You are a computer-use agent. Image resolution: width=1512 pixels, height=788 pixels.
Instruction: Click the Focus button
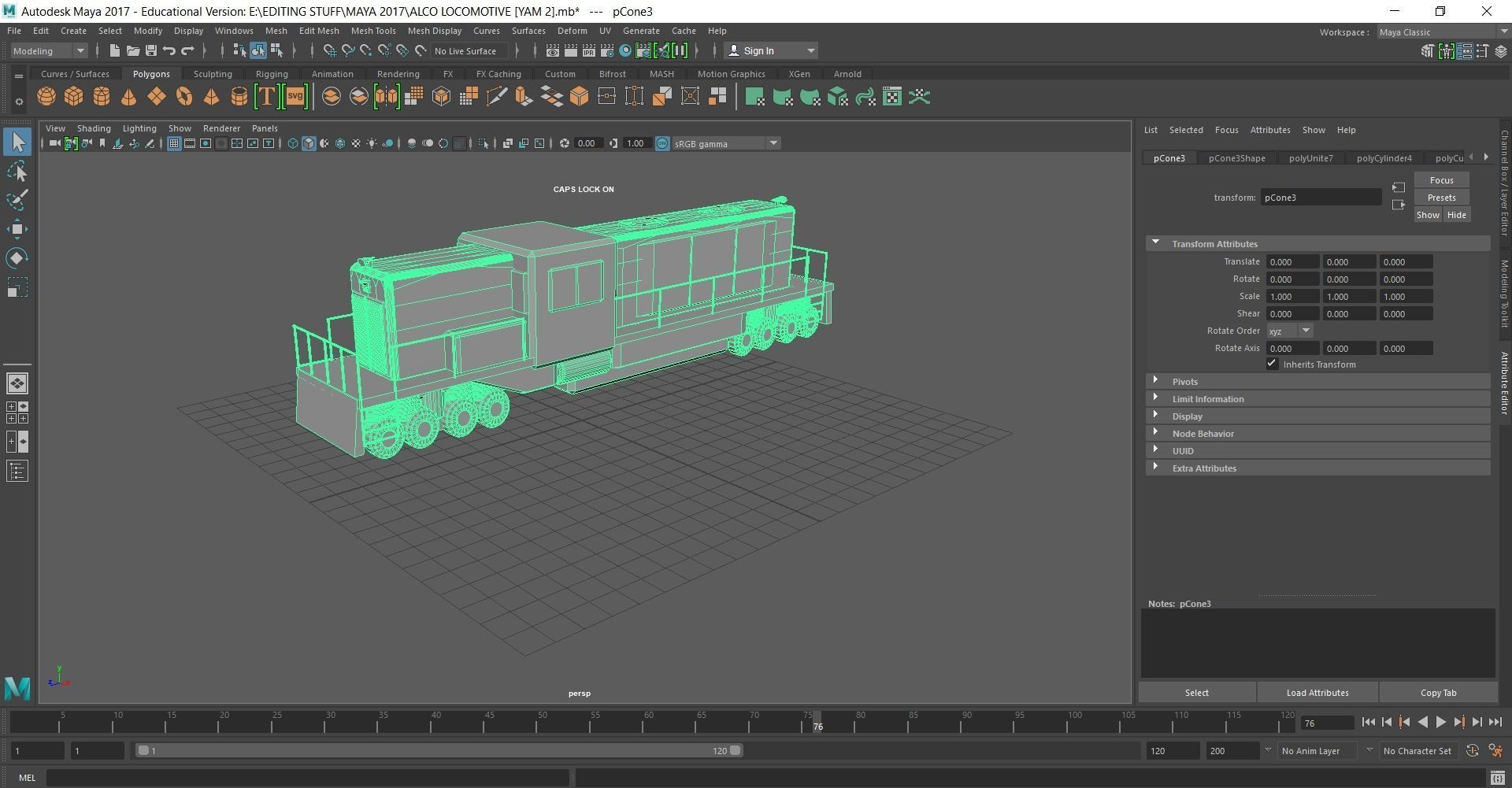1441,180
